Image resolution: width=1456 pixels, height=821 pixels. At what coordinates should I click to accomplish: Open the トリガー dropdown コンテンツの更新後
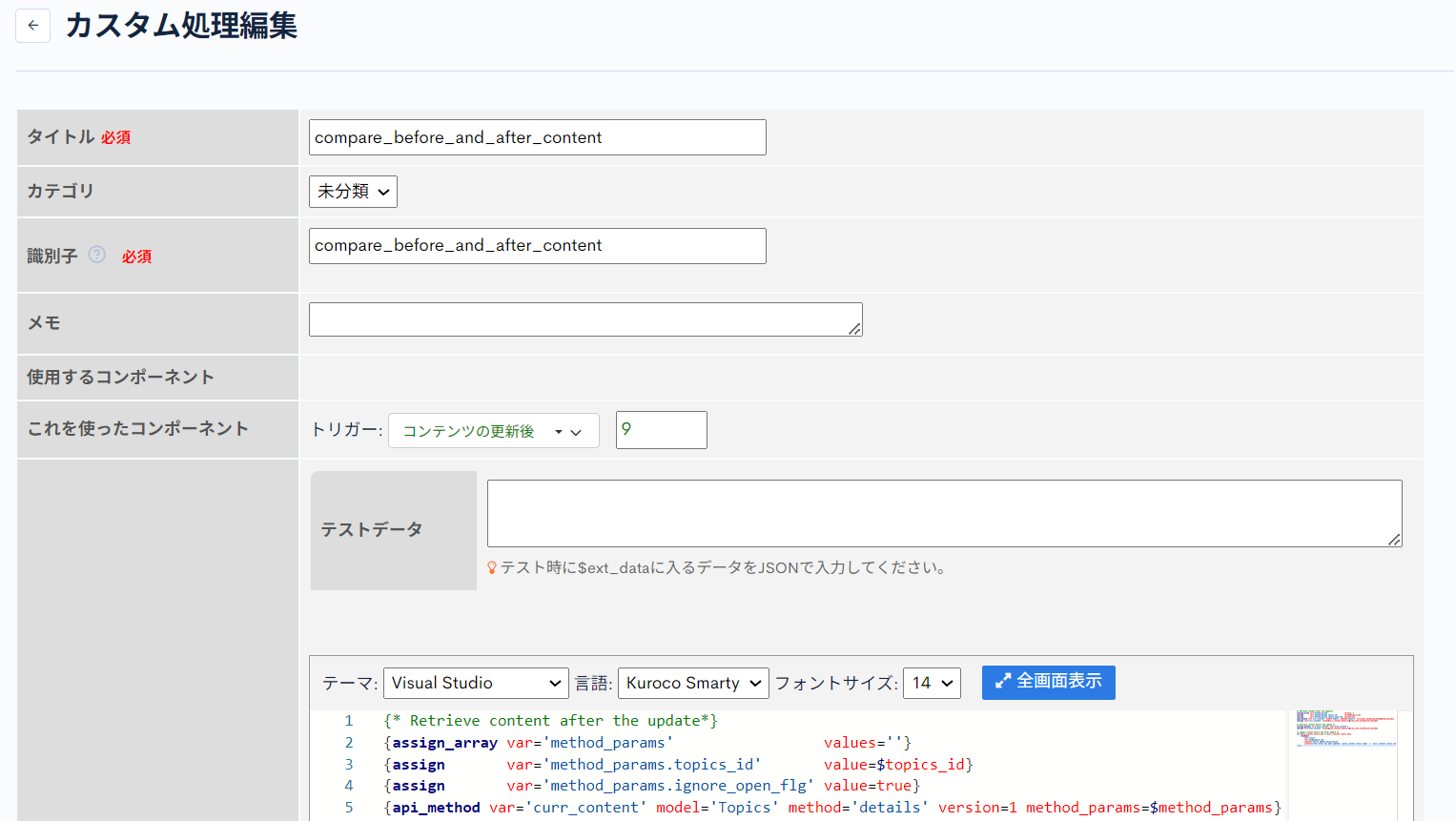pos(493,431)
